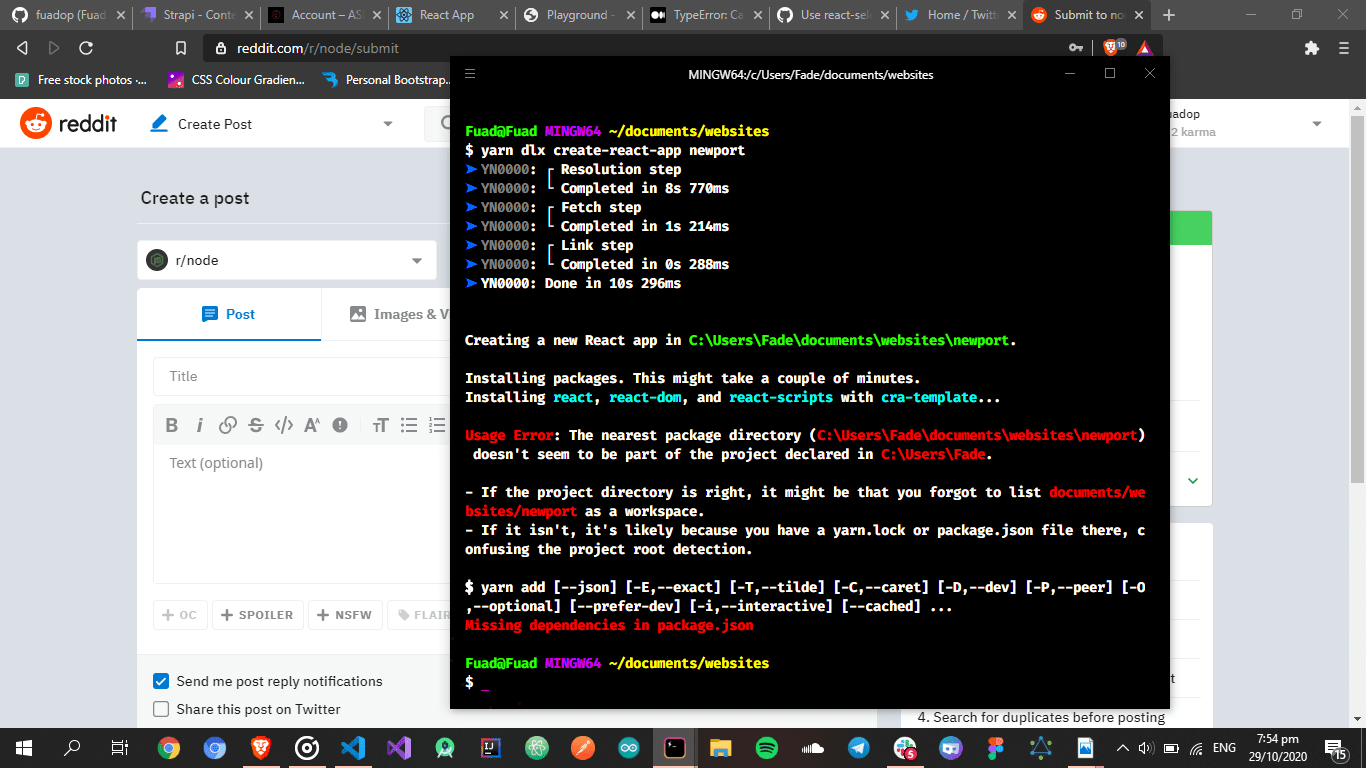
Task: Toggle inline code formatting in editor
Action: [284, 425]
